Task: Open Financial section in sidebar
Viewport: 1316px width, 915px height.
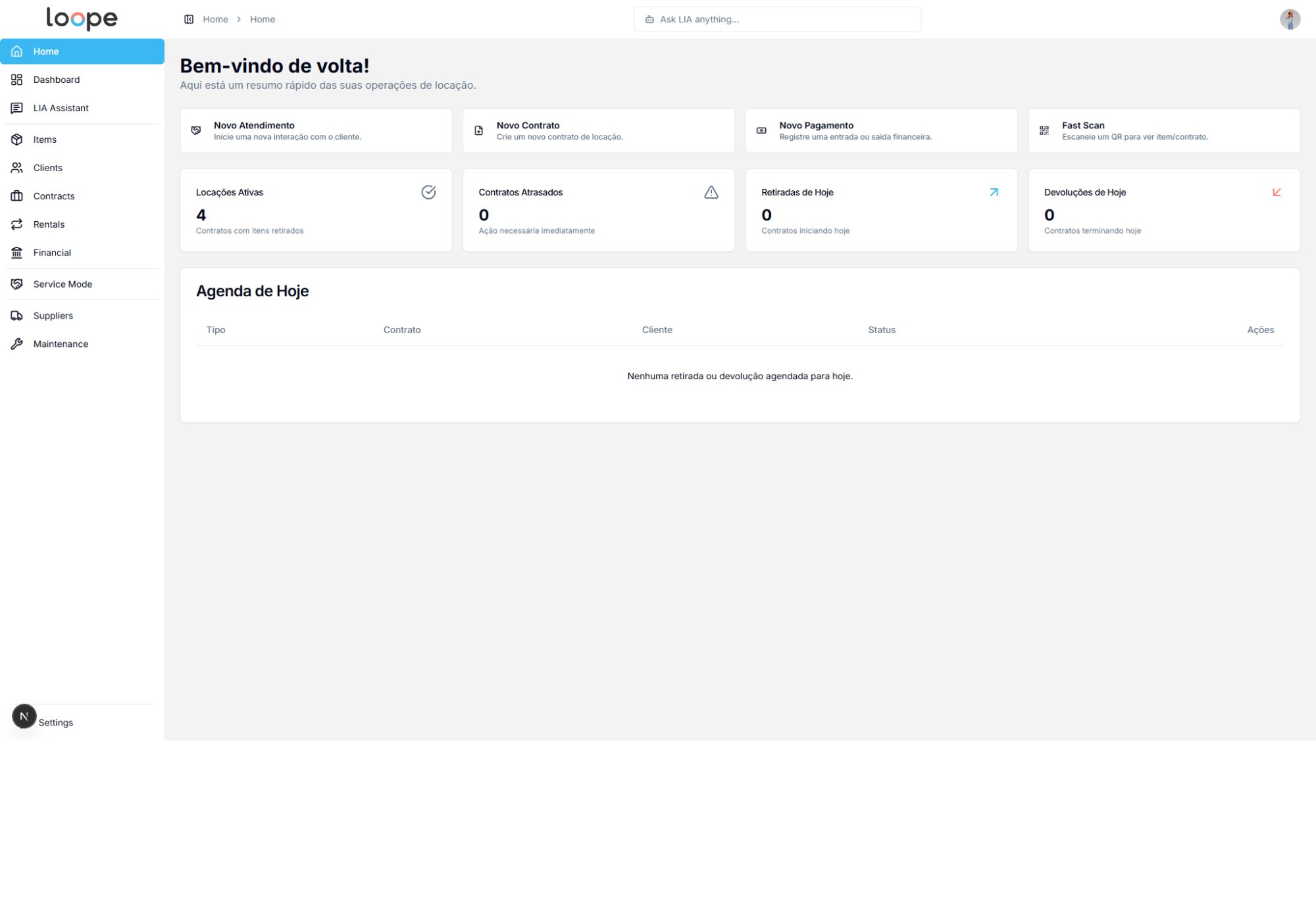Action: click(52, 253)
